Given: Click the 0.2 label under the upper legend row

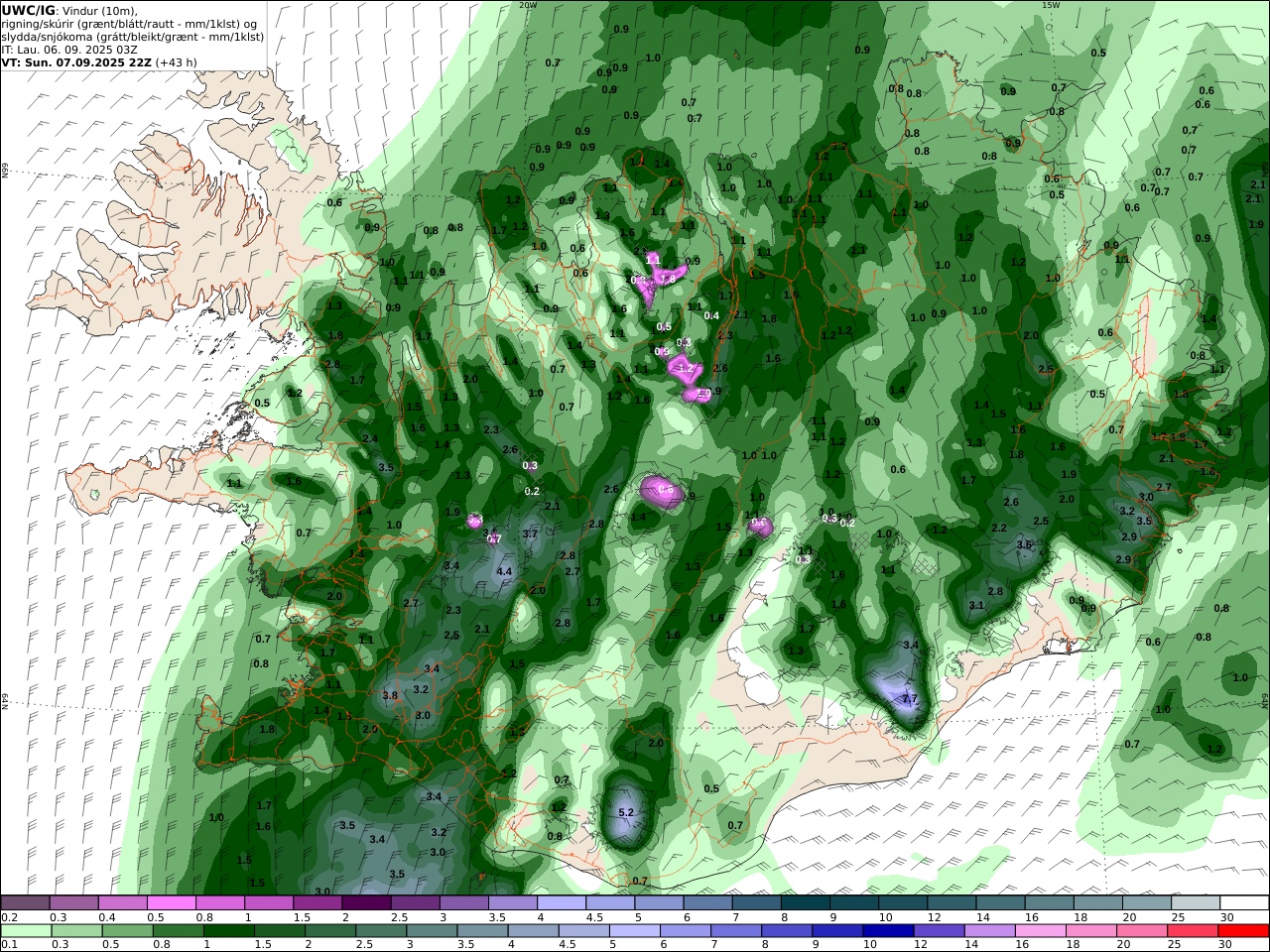Looking at the screenshot, I should (8, 917).
